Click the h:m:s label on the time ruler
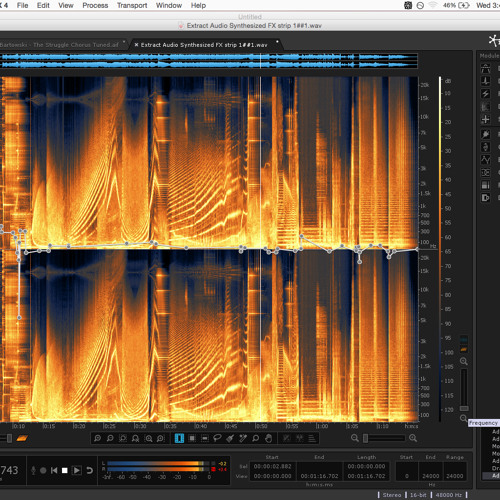This screenshot has width=500, height=500. point(411,426)
